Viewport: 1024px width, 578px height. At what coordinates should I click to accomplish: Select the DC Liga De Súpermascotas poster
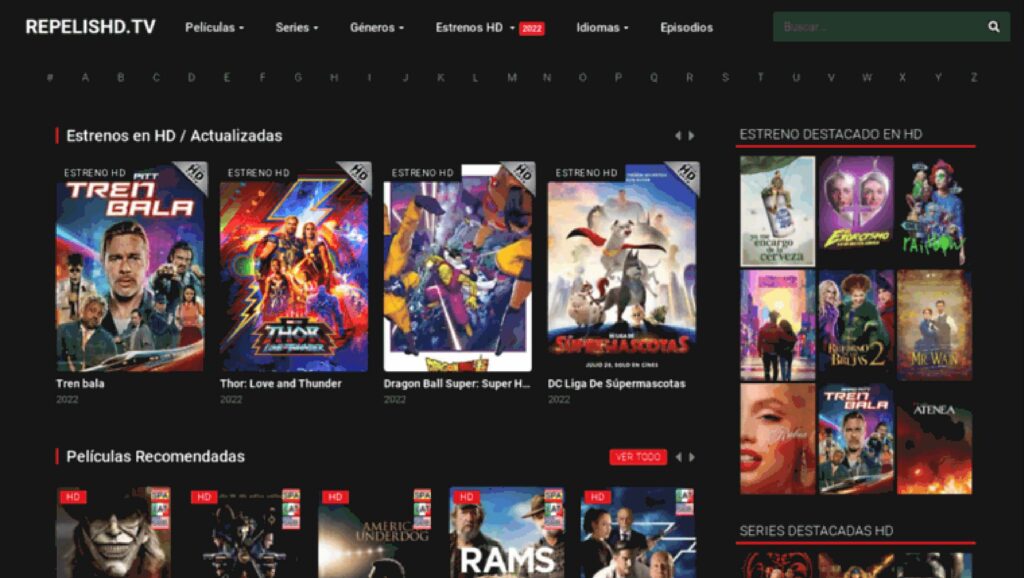click(622, 267)
